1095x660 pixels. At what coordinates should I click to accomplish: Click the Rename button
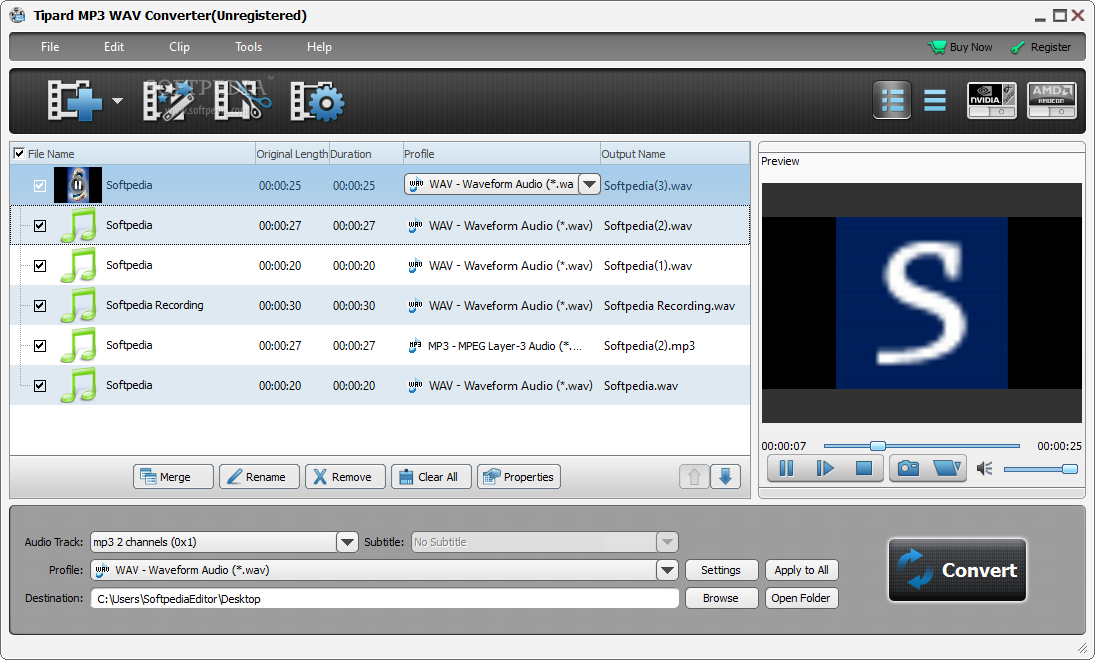pos(259,477)
